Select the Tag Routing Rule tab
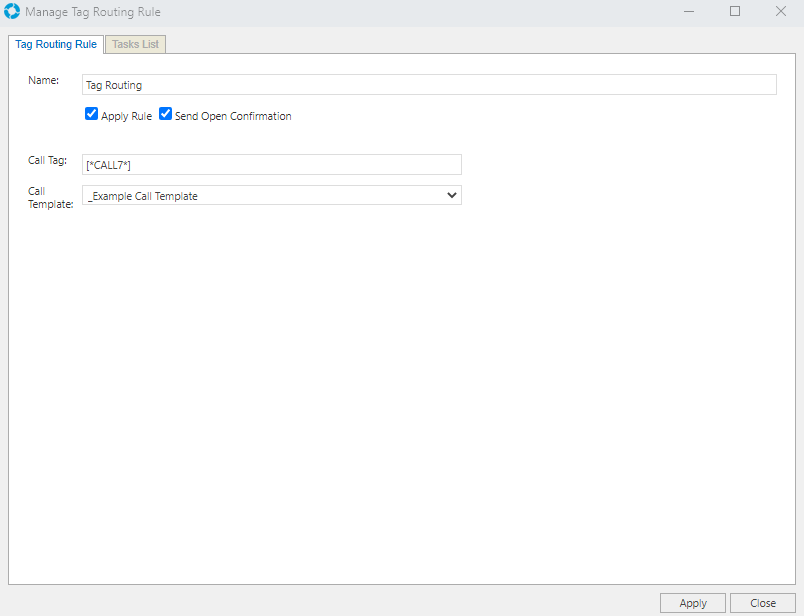This screenshot has height=616, width=804. 56,44
